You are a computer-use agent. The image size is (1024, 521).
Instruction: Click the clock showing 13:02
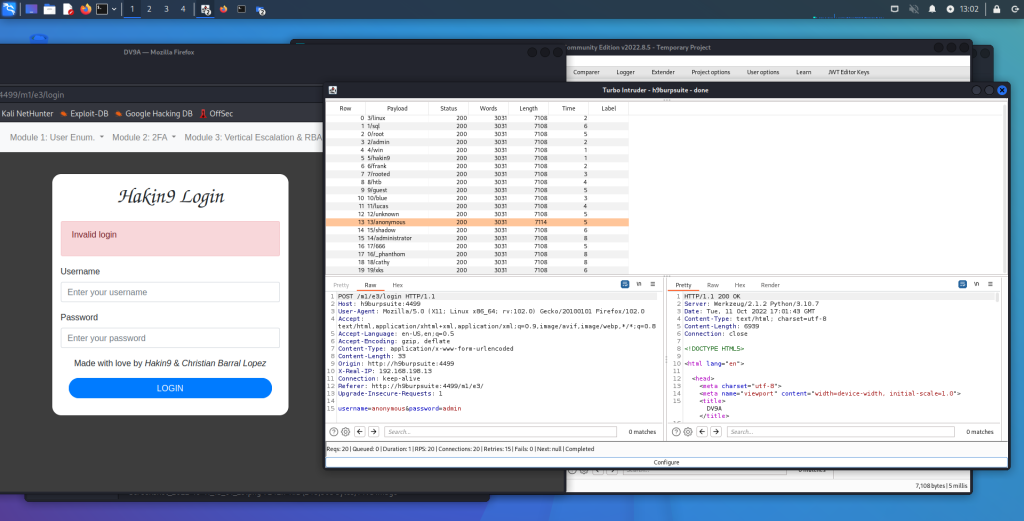coord(970,9)
